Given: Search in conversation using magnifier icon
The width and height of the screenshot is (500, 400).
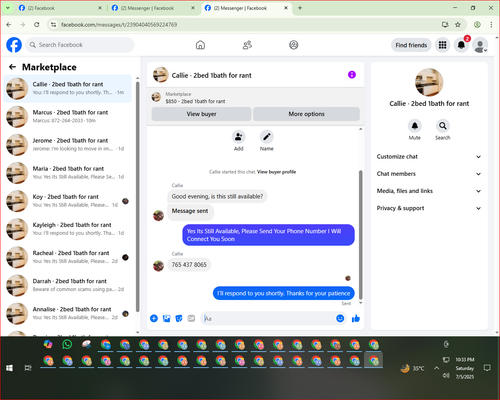Looking at the screenshot, I should click(443, 126).
